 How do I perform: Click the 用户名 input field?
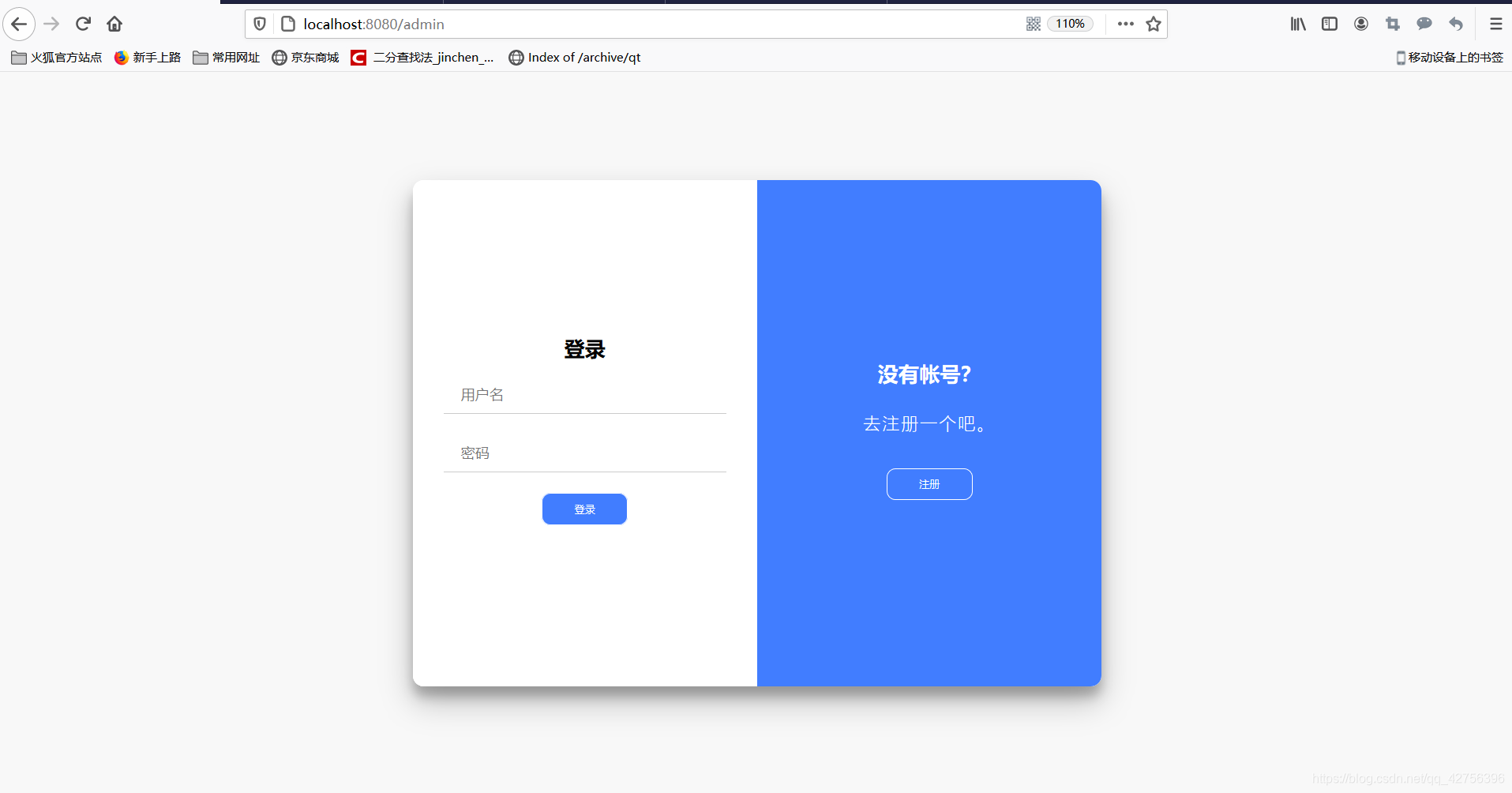pyautogui.click(x=584, y=395)
